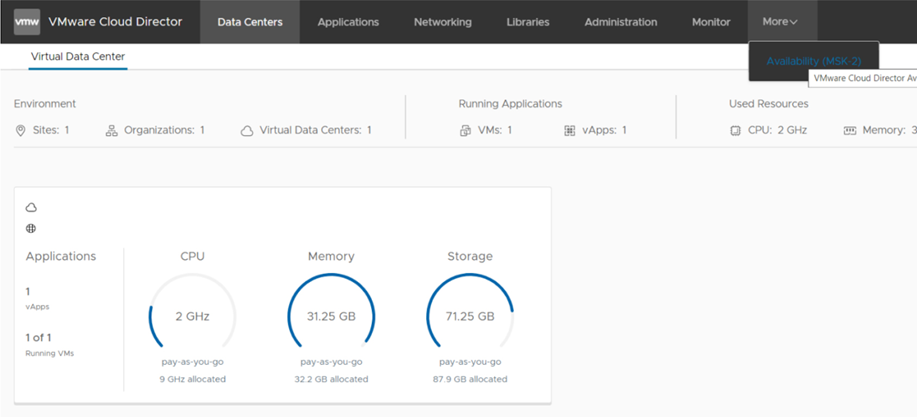Open the Data Centers tab

pyautogui.click(x=250, y=22)
